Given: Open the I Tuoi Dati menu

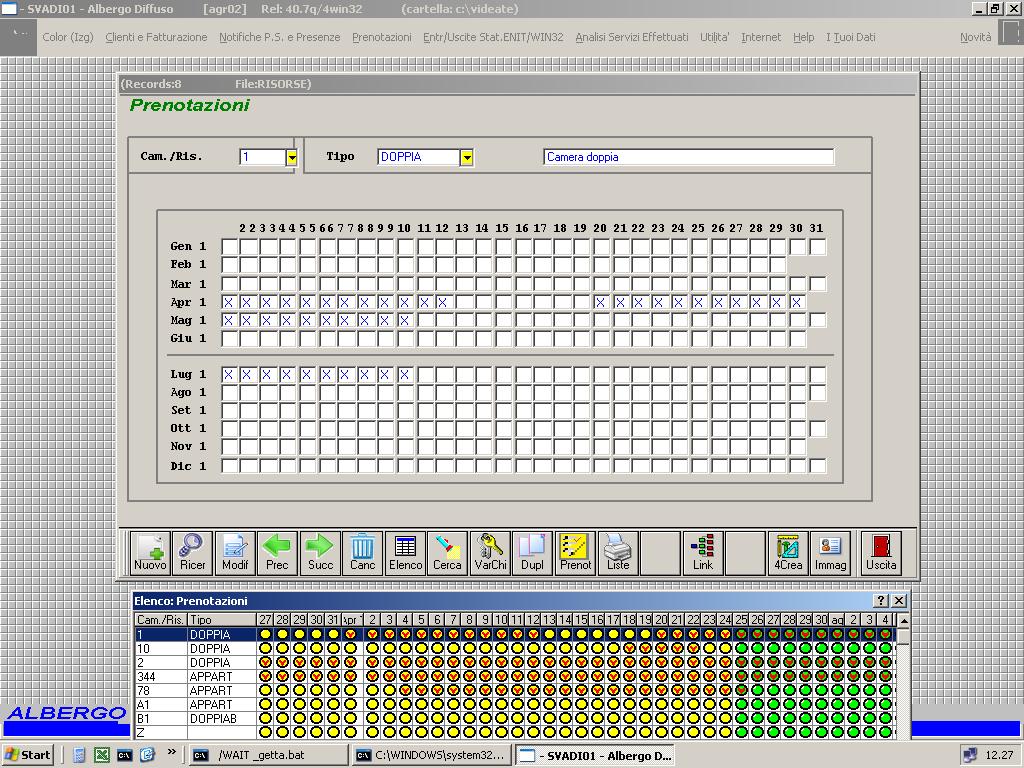Looking at the screenshot, I should pos(850,37).
